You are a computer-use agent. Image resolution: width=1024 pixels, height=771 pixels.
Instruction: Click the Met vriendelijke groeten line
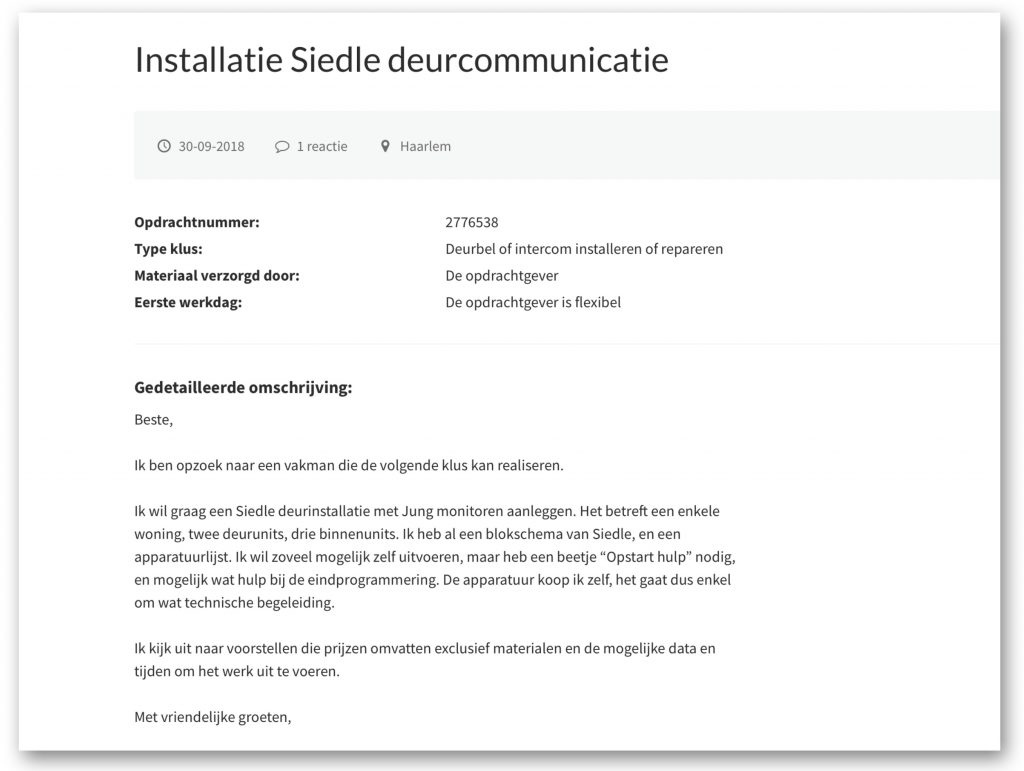(x=212, y=717)
